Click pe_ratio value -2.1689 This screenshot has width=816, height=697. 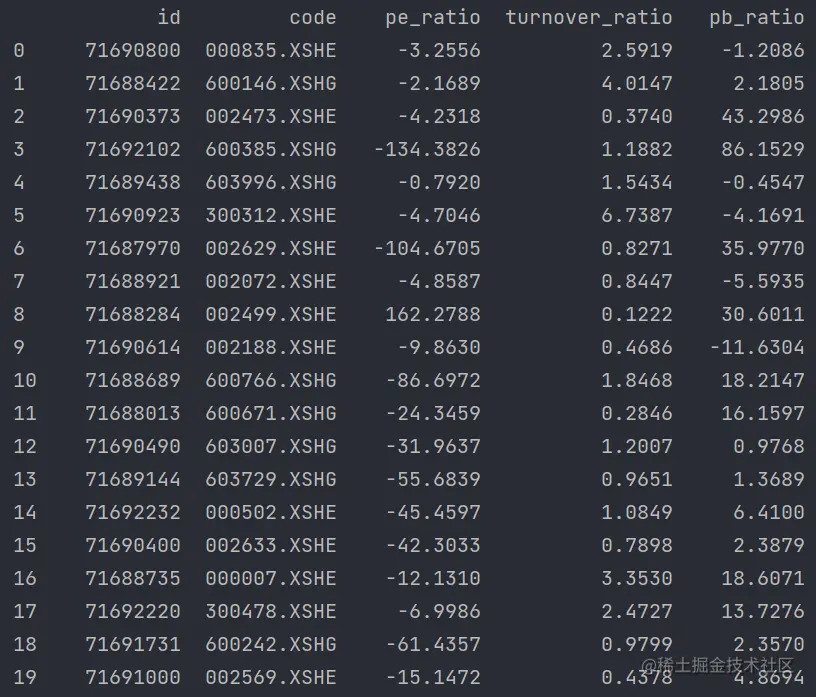coord(439,83)
